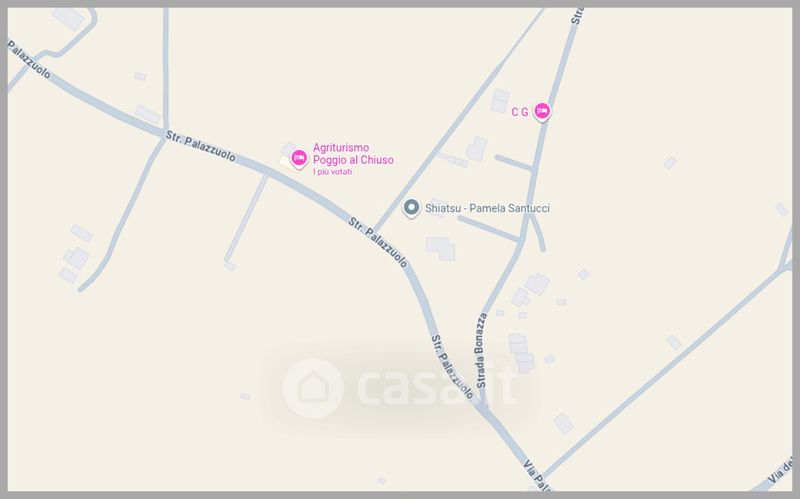Viewport: 800px width, 499px height.
Task: Click the Str. Palazzuolo label beside Strada Bonazza
Action: [x=452, y=367]
